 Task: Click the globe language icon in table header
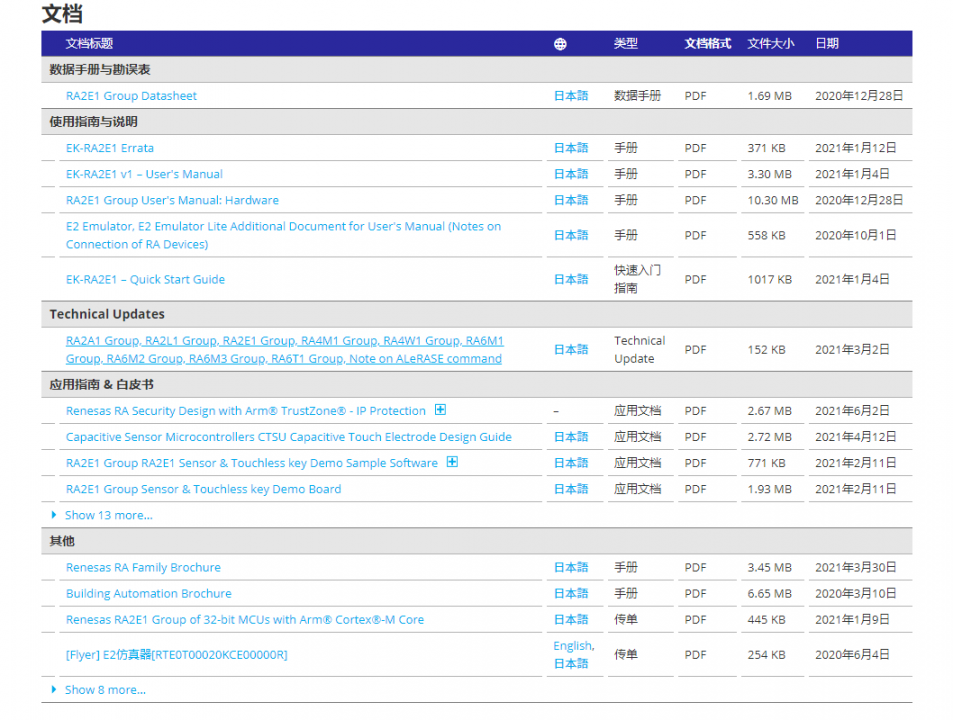click(x=560, y=44)
